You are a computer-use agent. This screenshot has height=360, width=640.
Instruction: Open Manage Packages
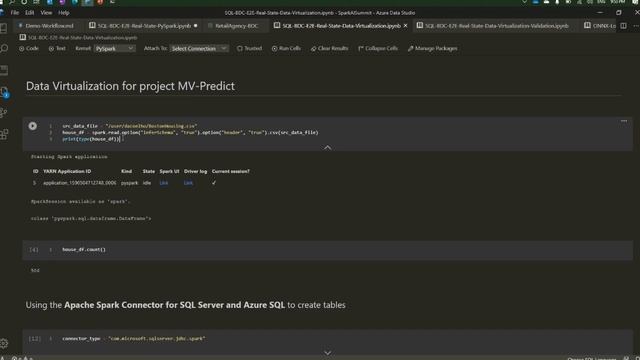click(x=432, y=48)
